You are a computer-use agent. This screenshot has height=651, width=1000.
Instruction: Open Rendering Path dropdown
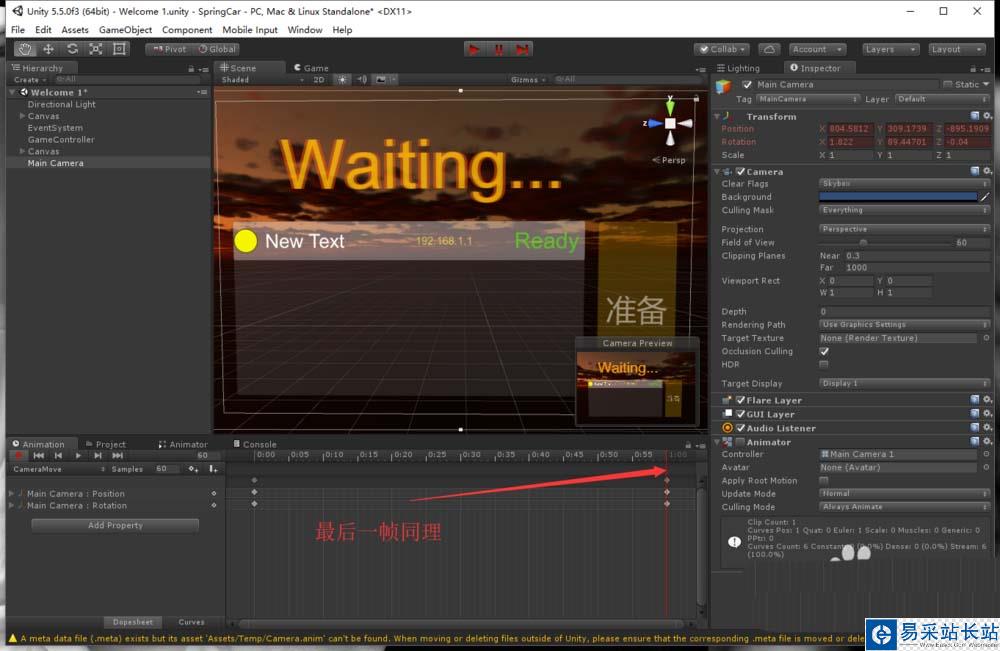(x=904, y=325)
